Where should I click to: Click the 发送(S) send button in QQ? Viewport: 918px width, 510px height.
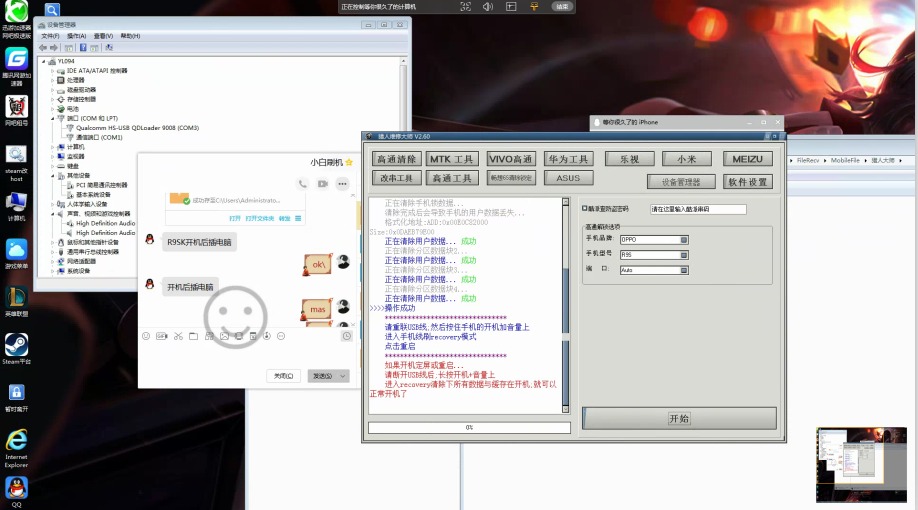[x=323, y=376]
